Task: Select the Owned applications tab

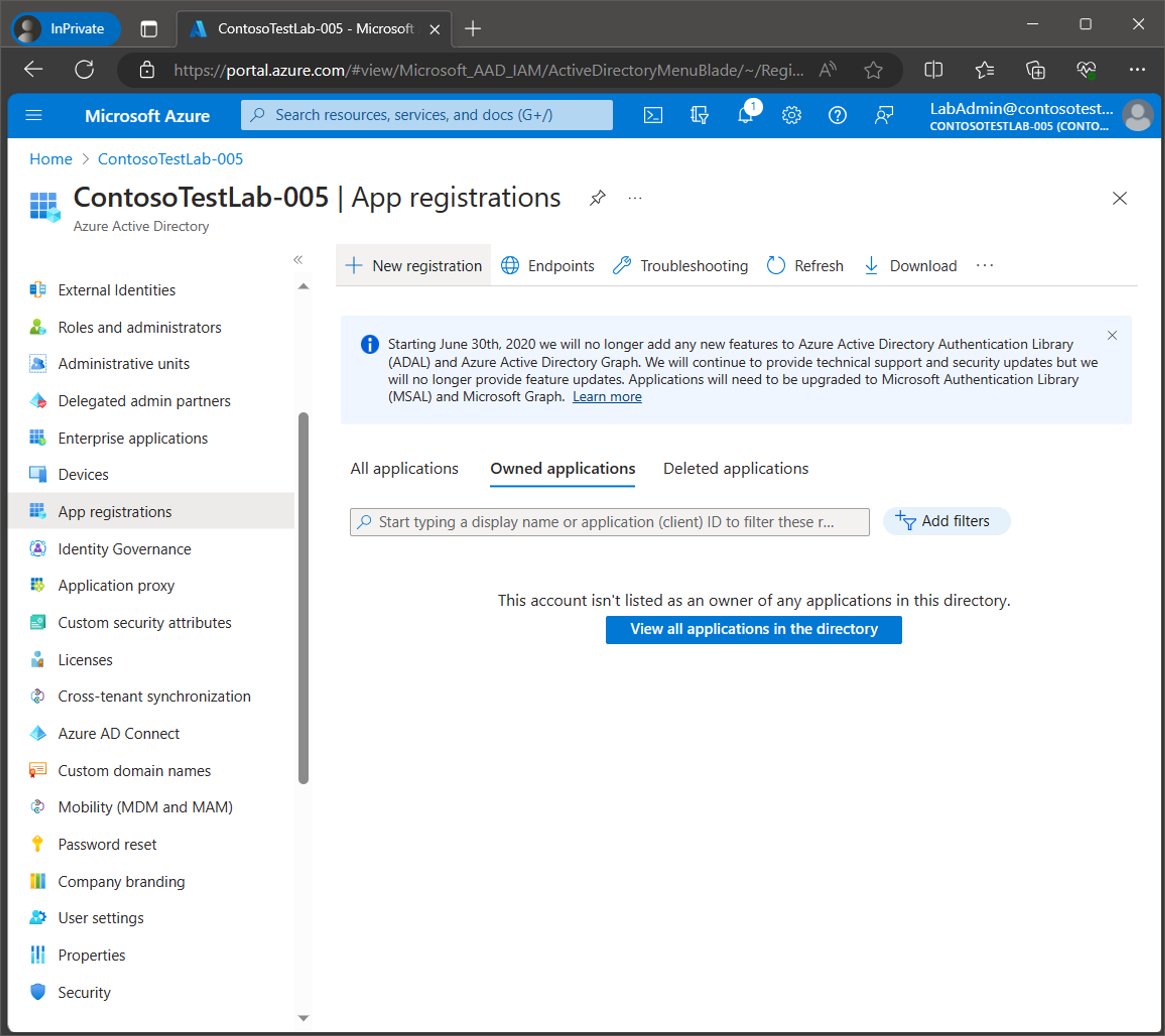Action: (562, 468)
